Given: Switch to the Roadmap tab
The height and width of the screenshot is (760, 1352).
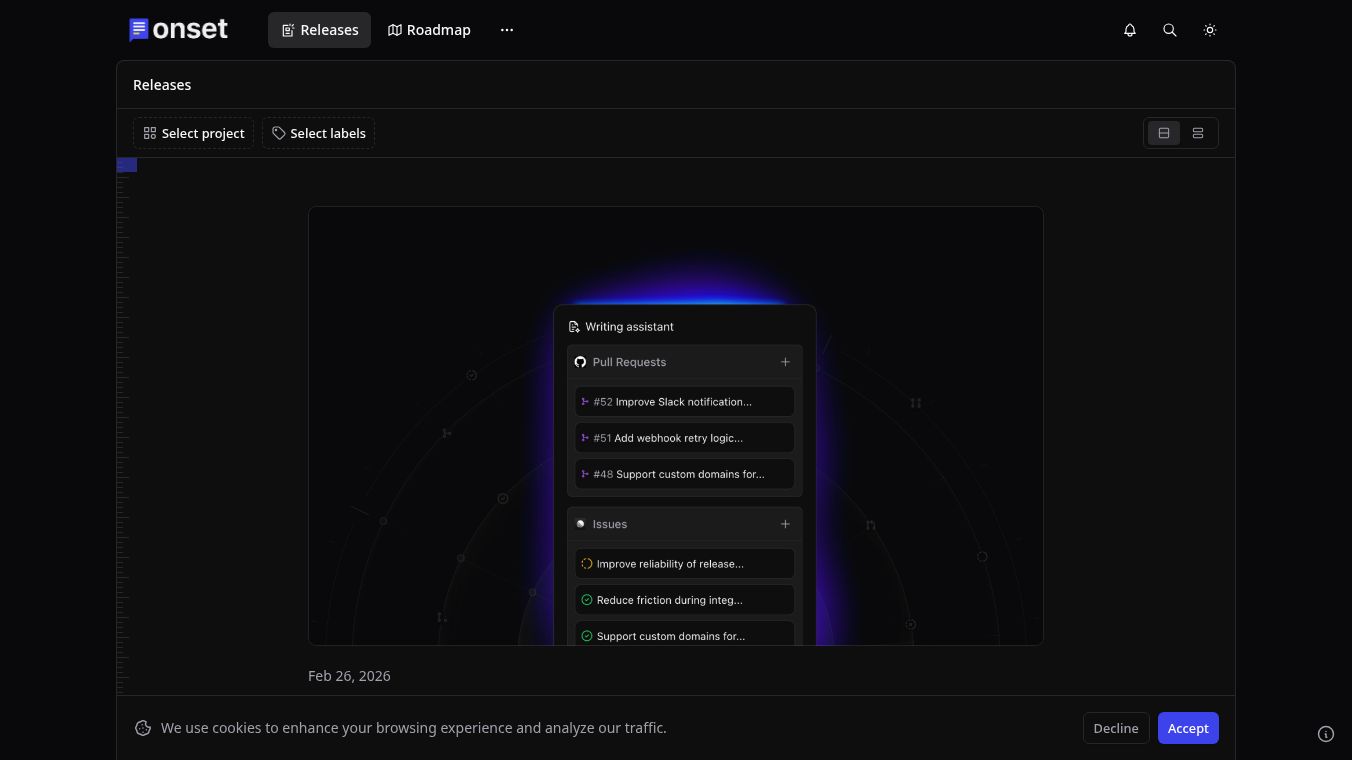Looking at the screenshot, I should click(x=429, y=30).
